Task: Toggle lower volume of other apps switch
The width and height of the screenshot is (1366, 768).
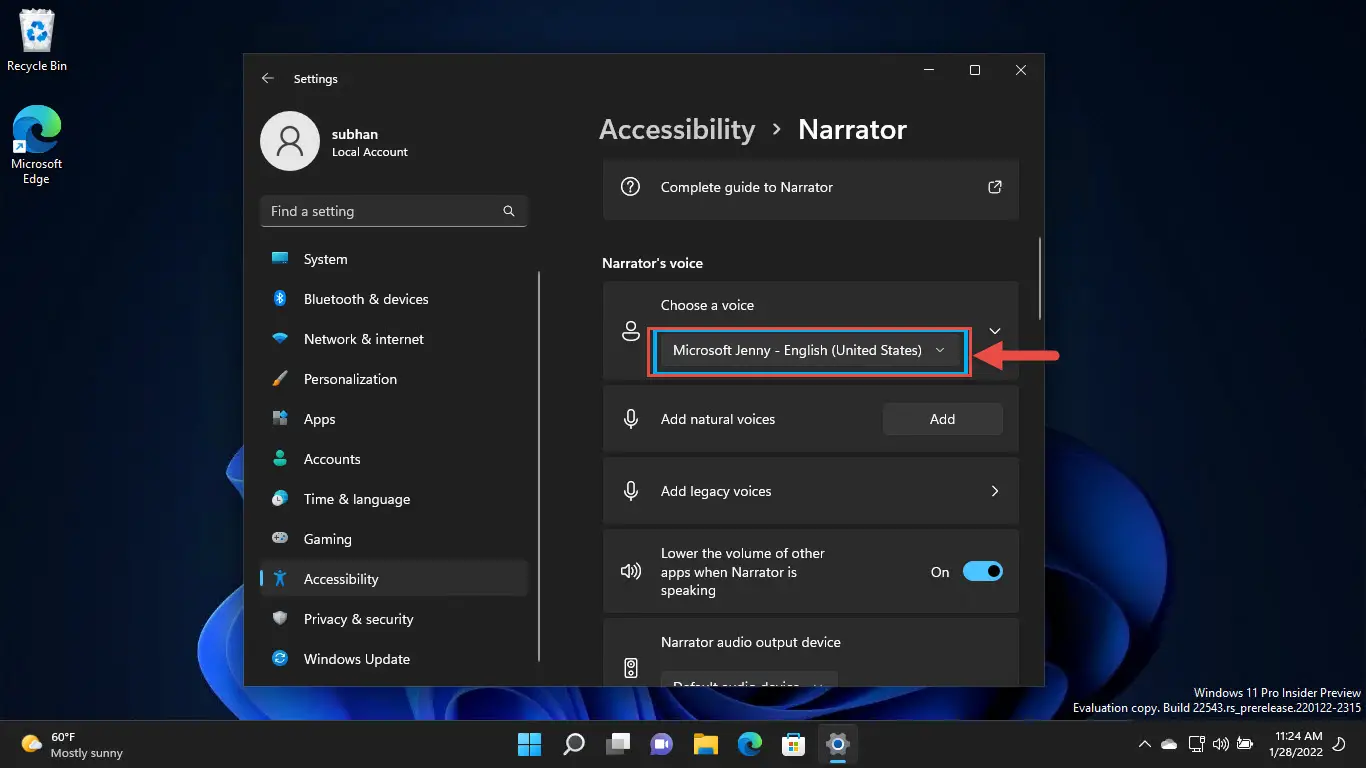Action: tap(982, 571)
